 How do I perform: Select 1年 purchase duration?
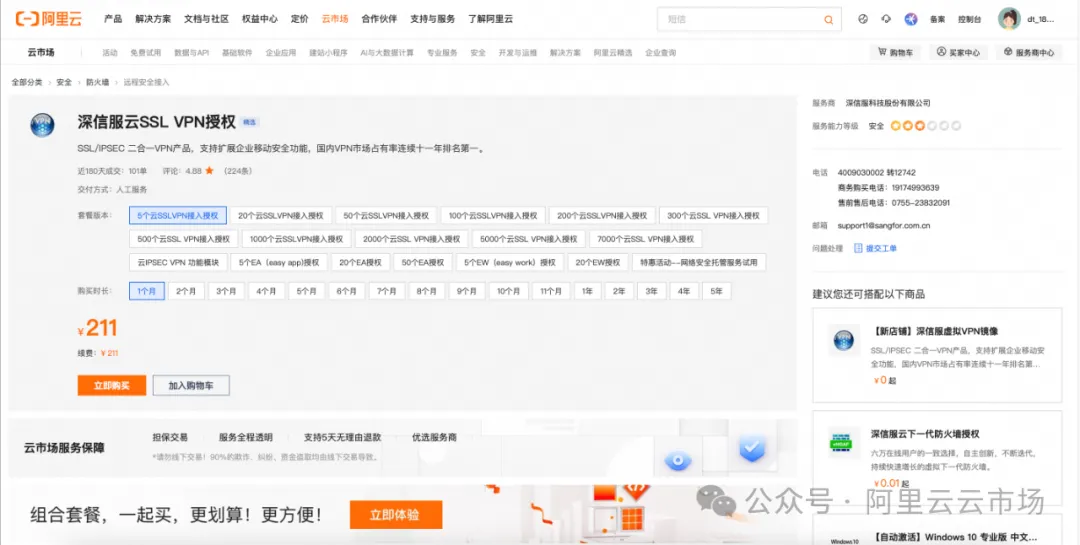coord(588,291)
